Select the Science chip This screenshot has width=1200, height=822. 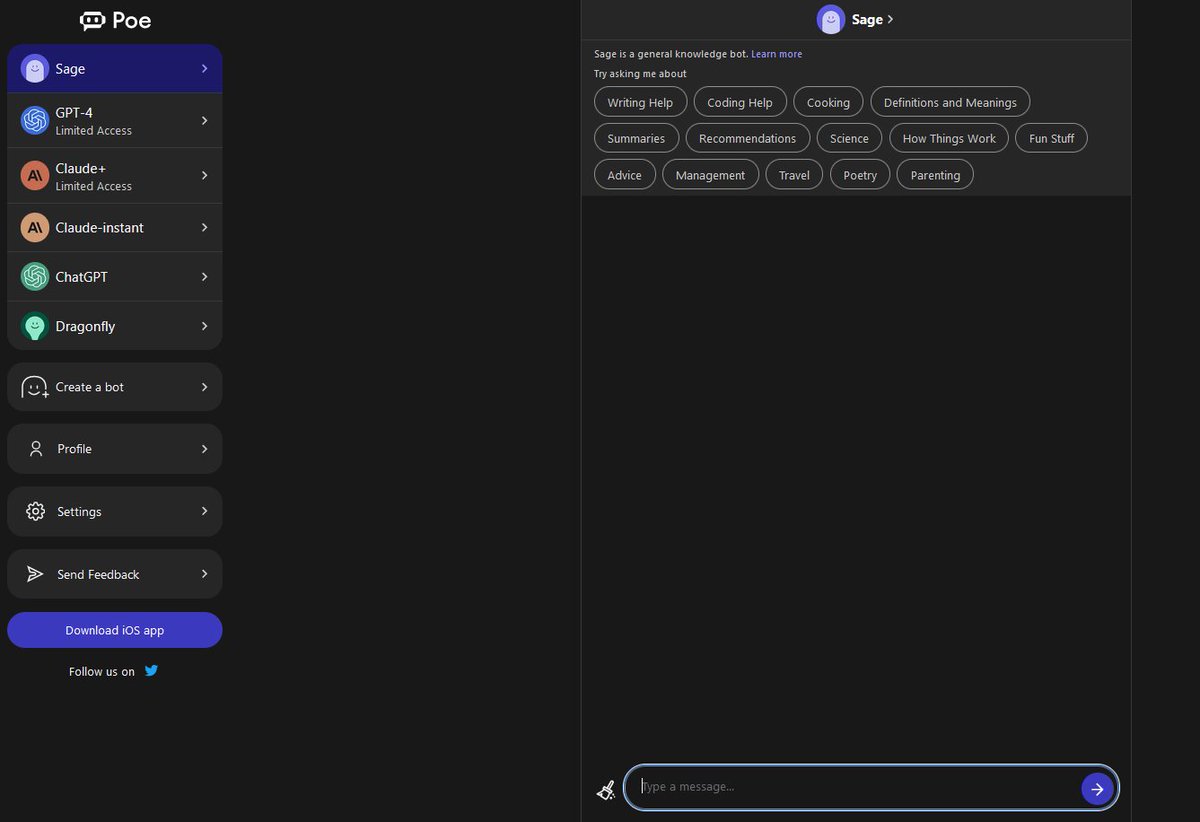[849, 138]
